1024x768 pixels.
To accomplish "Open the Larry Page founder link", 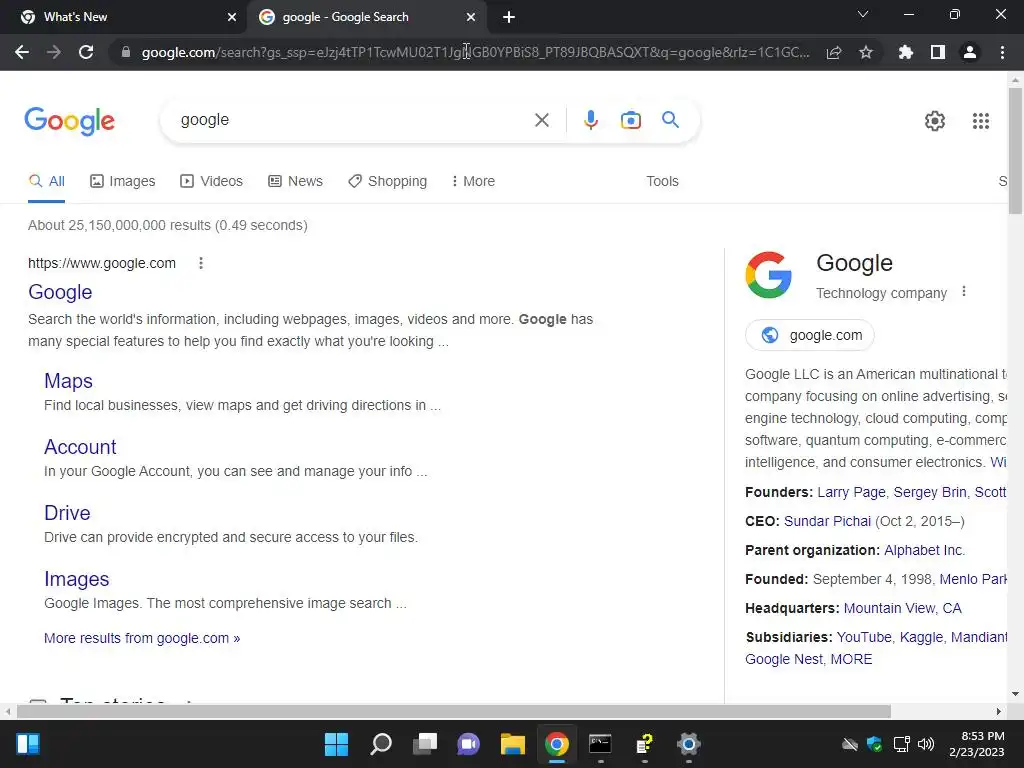I will (x=851, y=492).
